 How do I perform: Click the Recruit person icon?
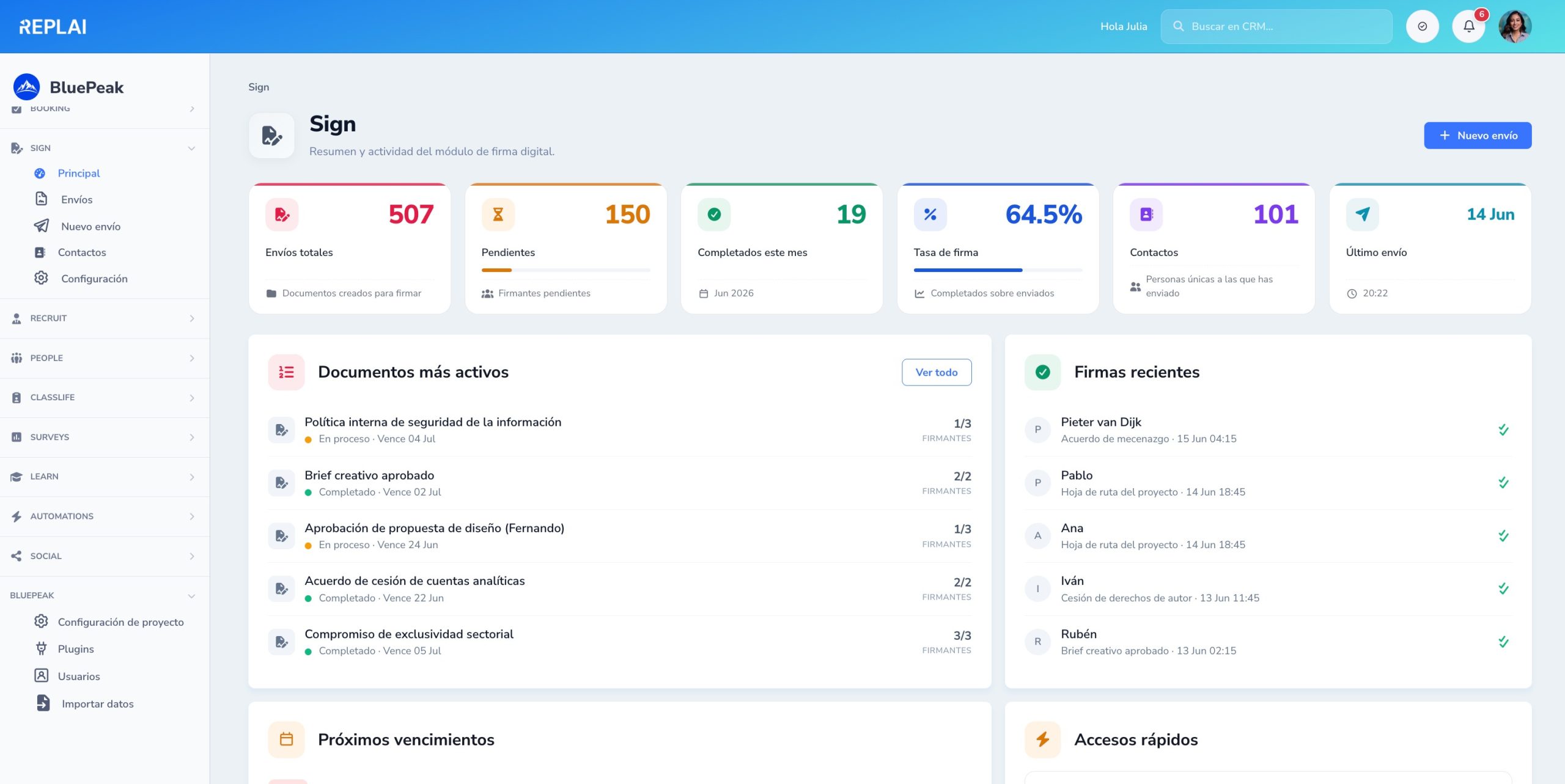(17, 318)
